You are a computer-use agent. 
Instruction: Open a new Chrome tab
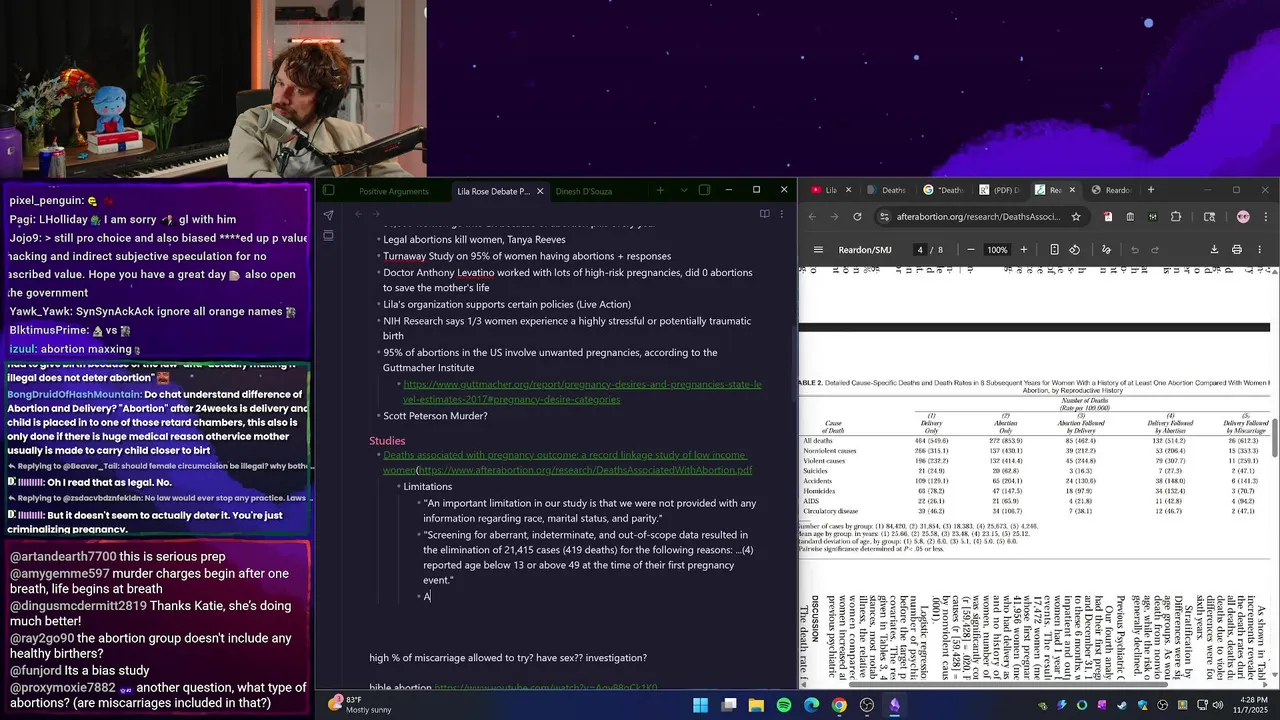pos(1151,190)
